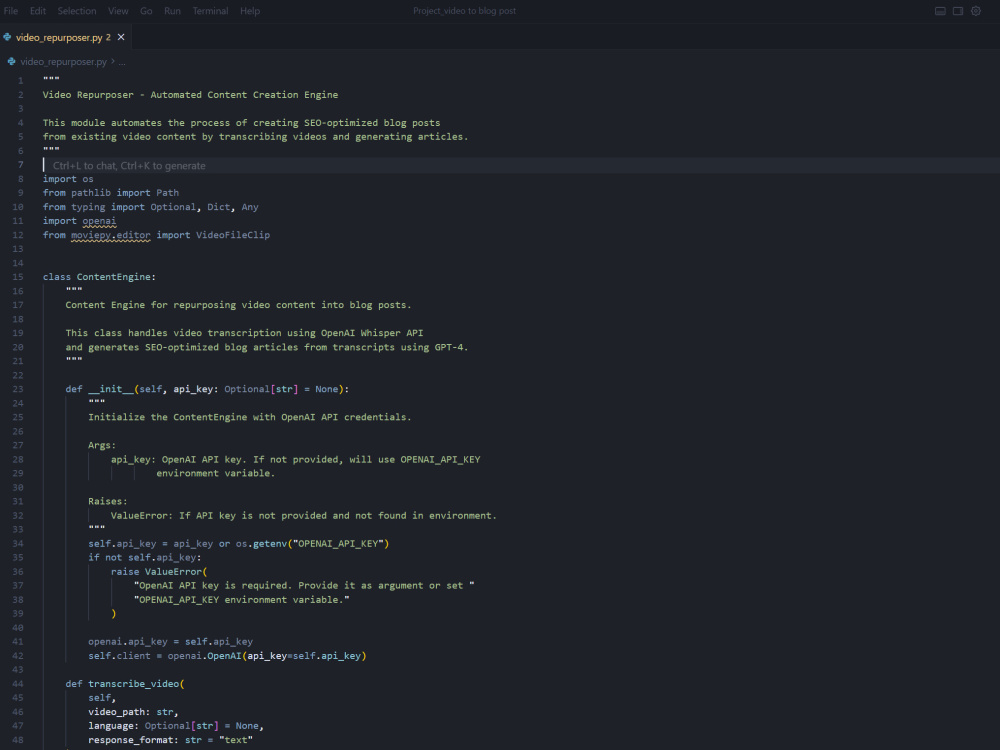1000x750 pixels.
Task: Expand the breadcrumb ellipsis symbol picker
Action: (122, 62)
